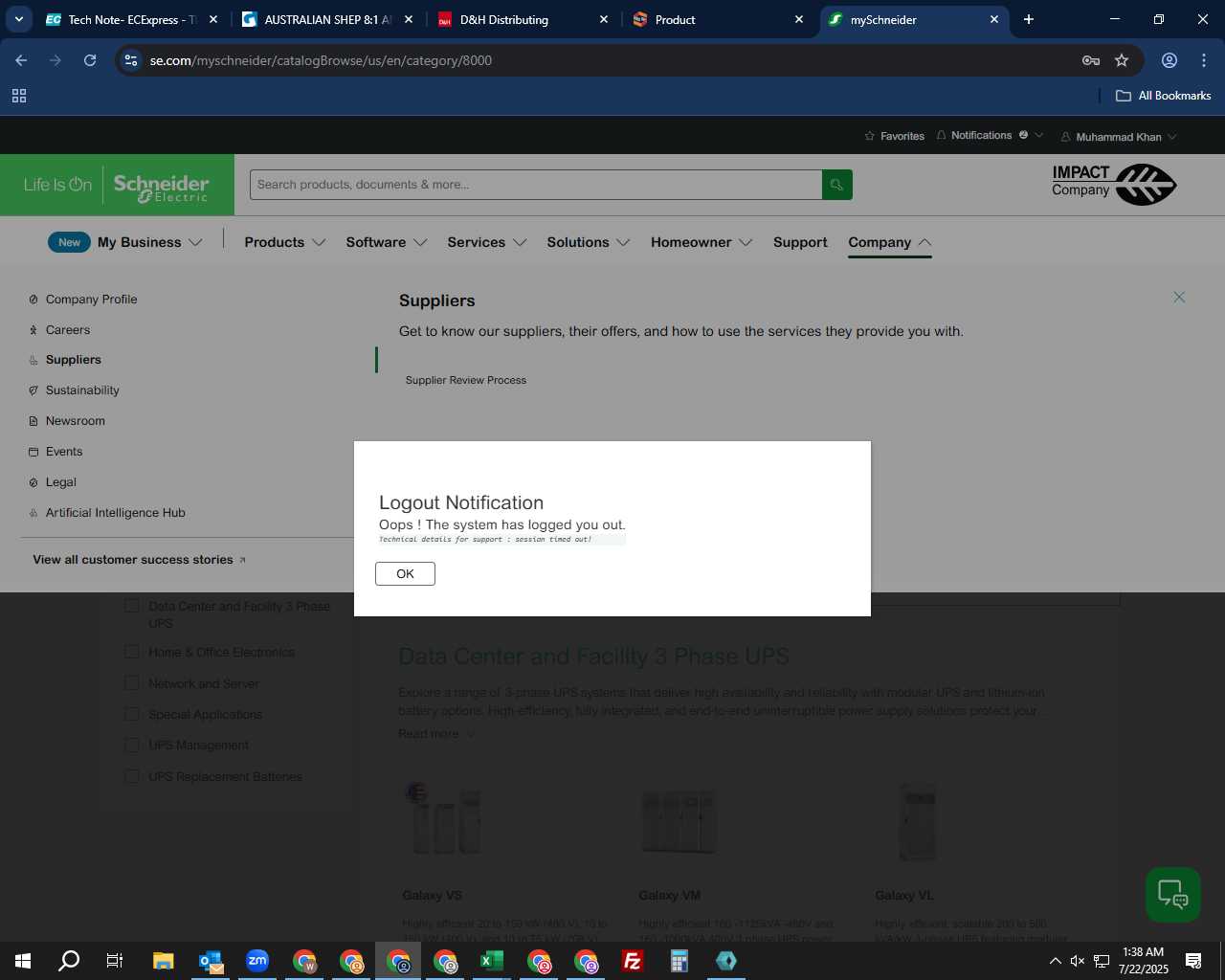Check Data Center and Facility 3 Phase UPS filter
The image size is (1225, 980).
click(x=132, y=606)
